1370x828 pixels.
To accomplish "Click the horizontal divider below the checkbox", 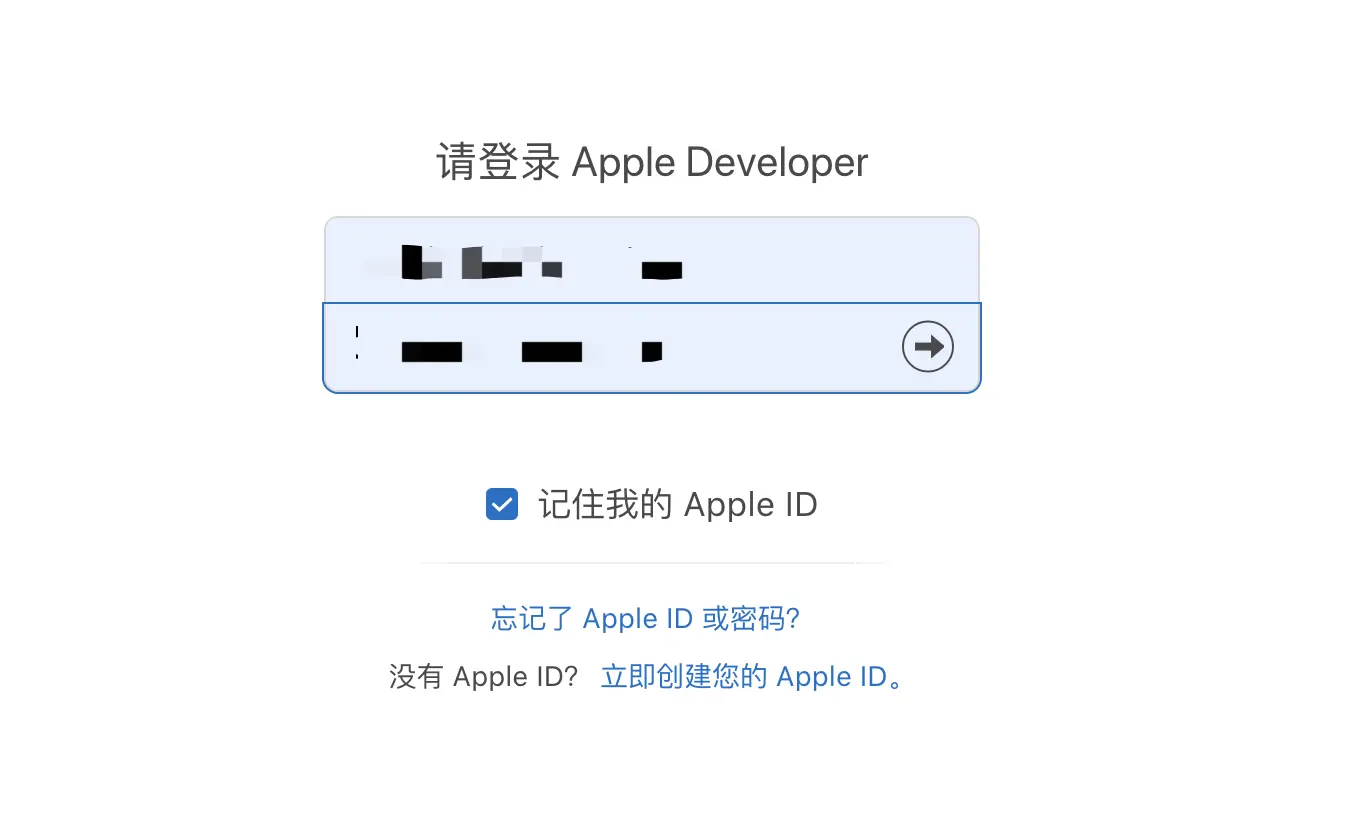I will [652, 563].
